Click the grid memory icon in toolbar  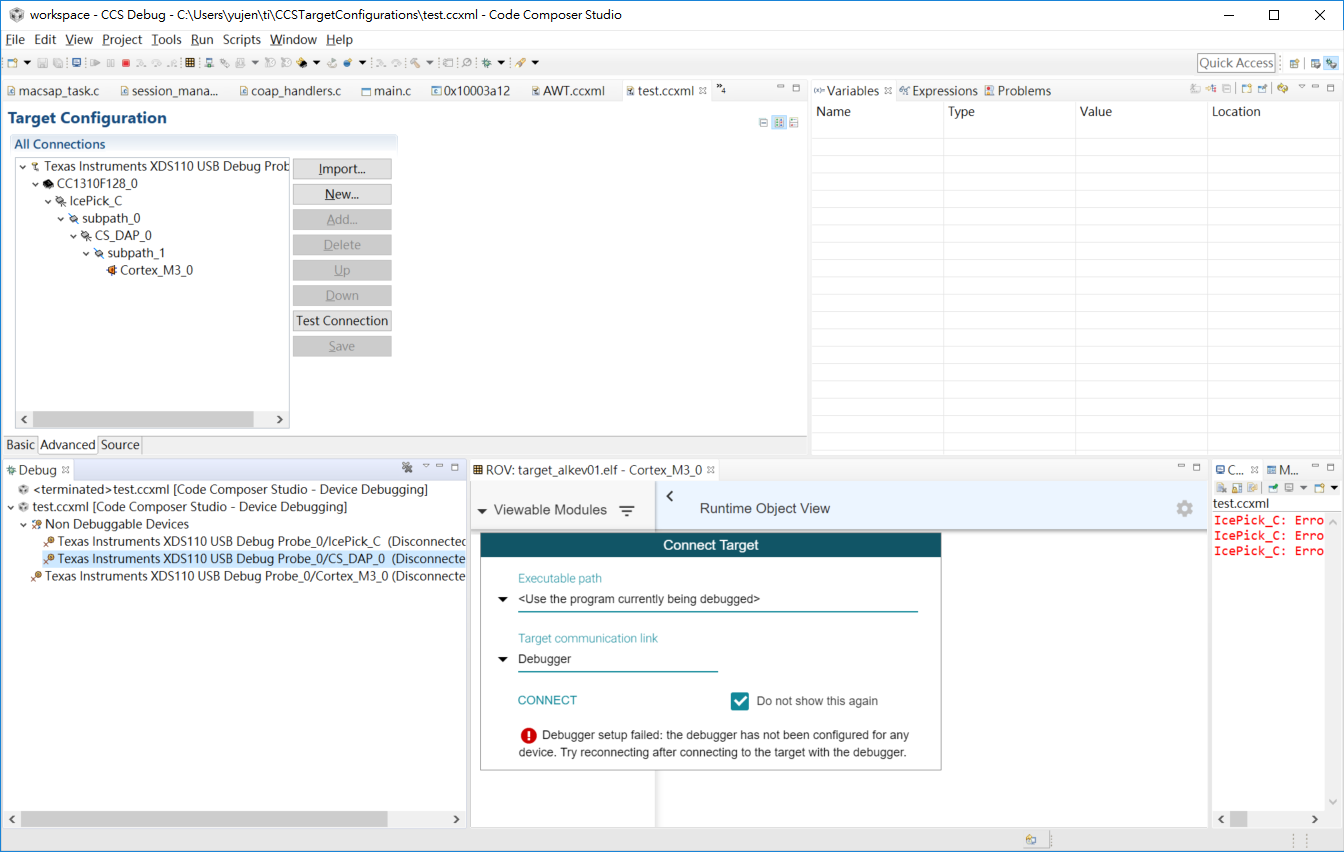190,63
